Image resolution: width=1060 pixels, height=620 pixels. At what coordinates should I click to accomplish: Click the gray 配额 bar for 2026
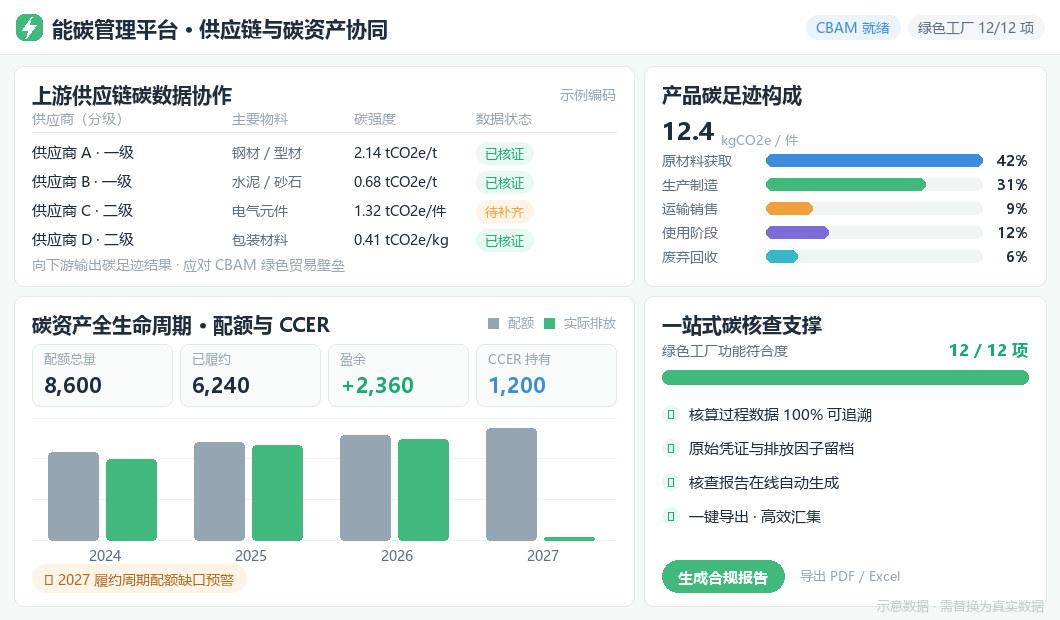coord(366,488)
